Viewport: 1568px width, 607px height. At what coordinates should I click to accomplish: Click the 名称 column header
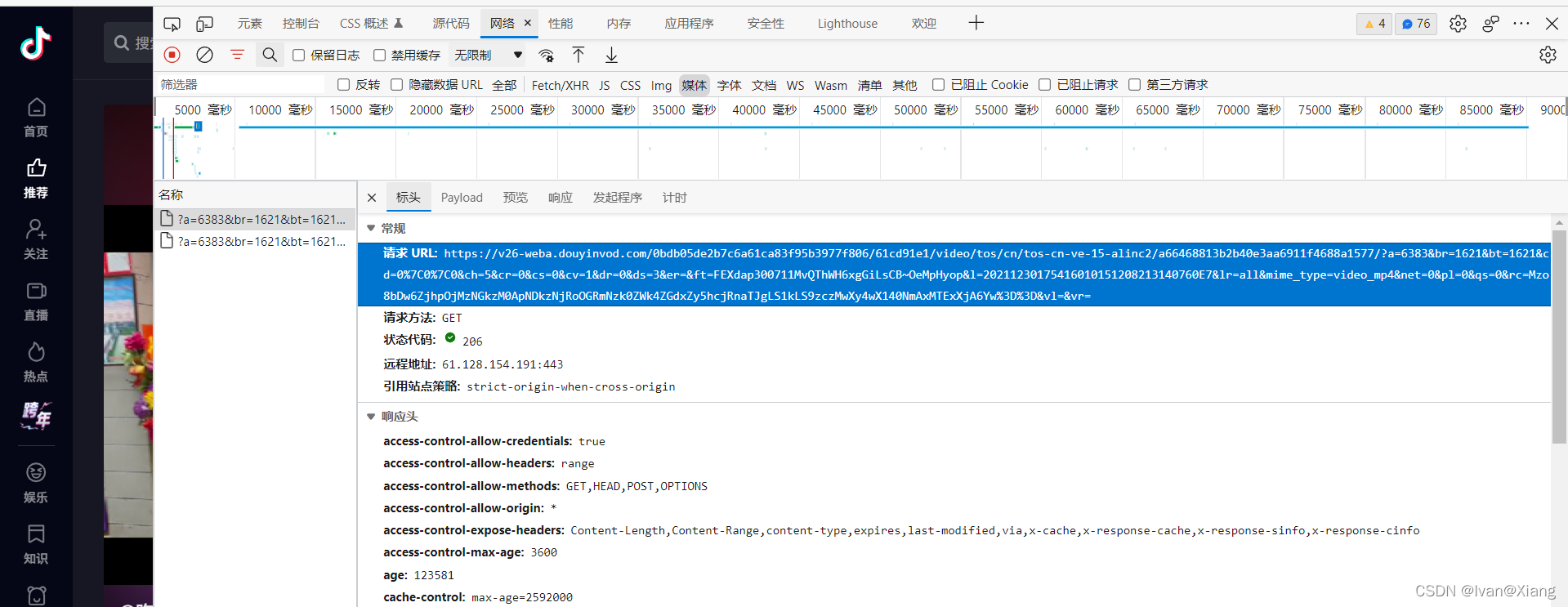point(255,194)
